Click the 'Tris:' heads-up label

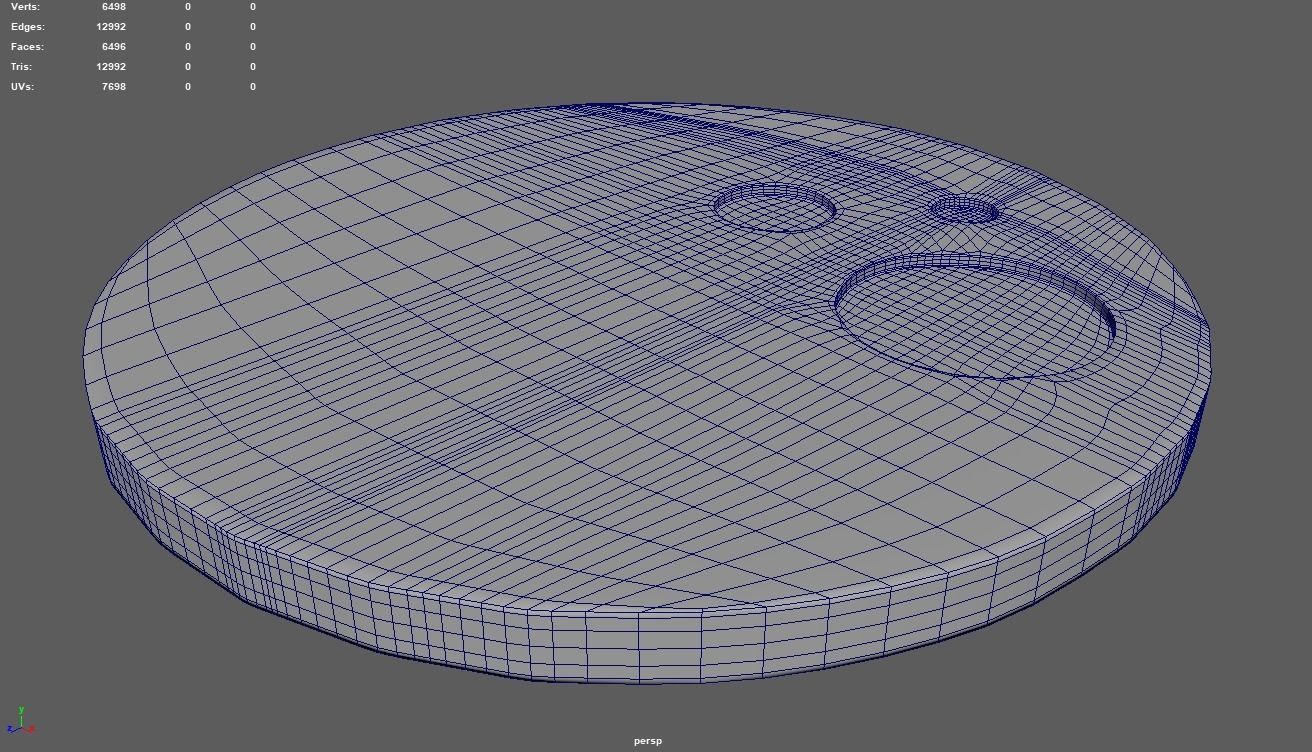[22, 67]
